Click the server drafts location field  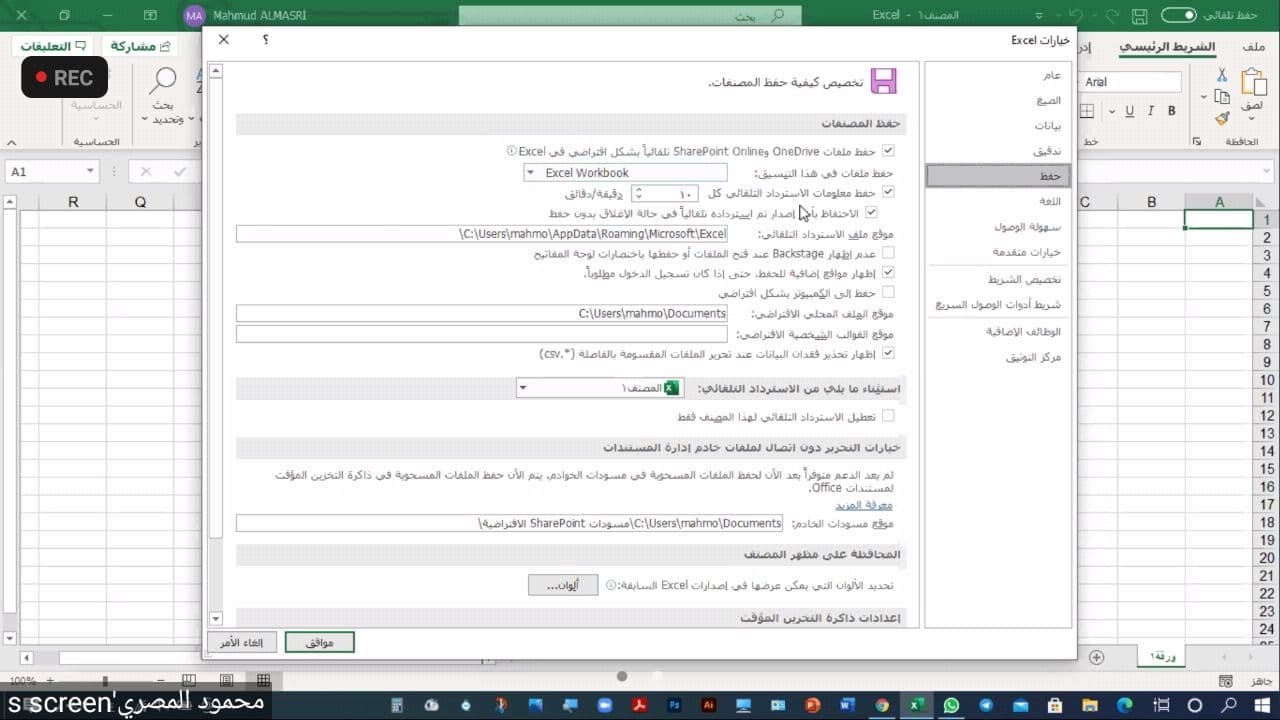[509, 523]
